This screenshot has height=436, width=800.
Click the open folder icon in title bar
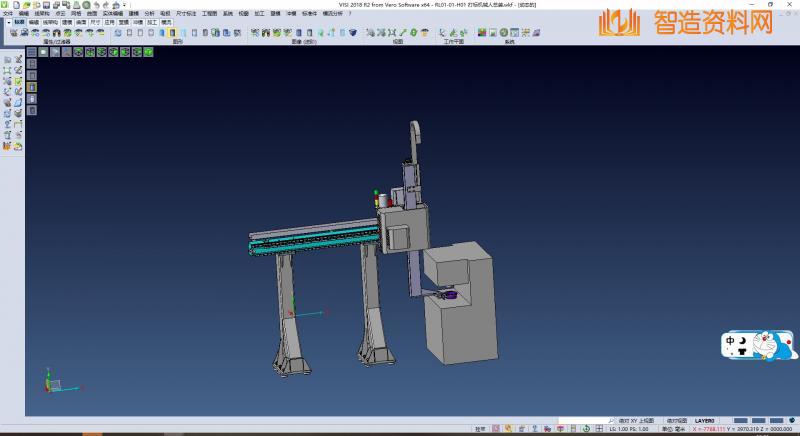pos(28,5)
